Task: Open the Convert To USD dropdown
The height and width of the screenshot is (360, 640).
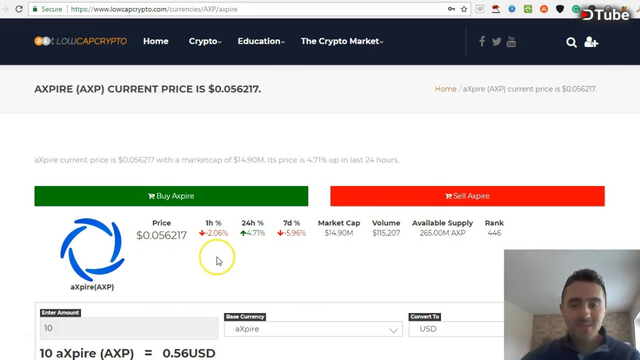Action: [456, 329]
